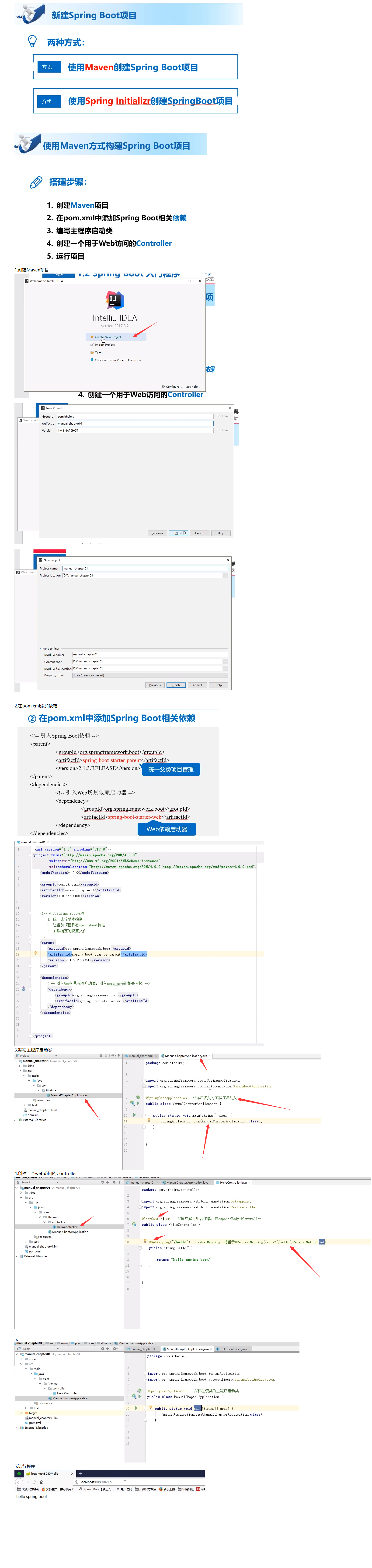
Task: Click Help in the GroupId New Project dialog
Action: pos(221,533)
